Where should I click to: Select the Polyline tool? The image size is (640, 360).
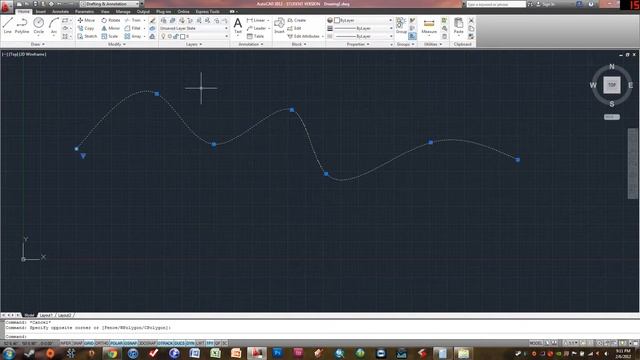tap(22, 25)
